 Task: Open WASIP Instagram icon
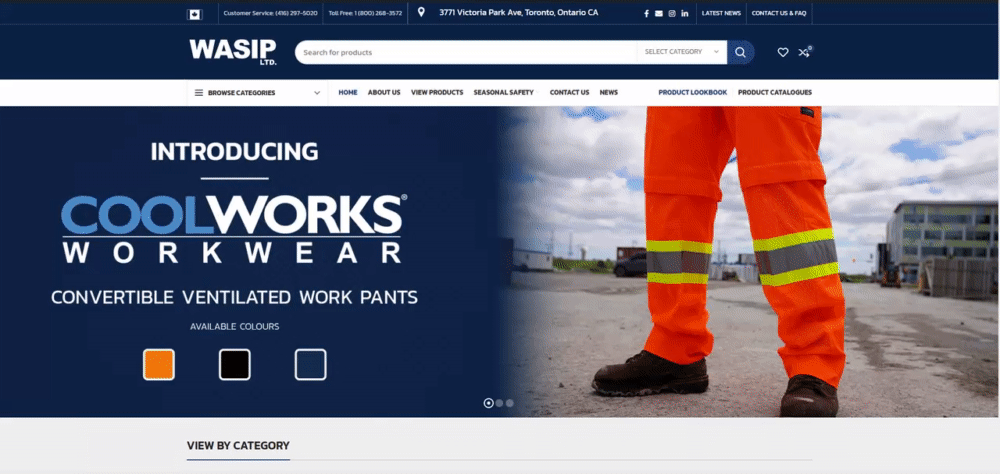(x=672, y=13)
